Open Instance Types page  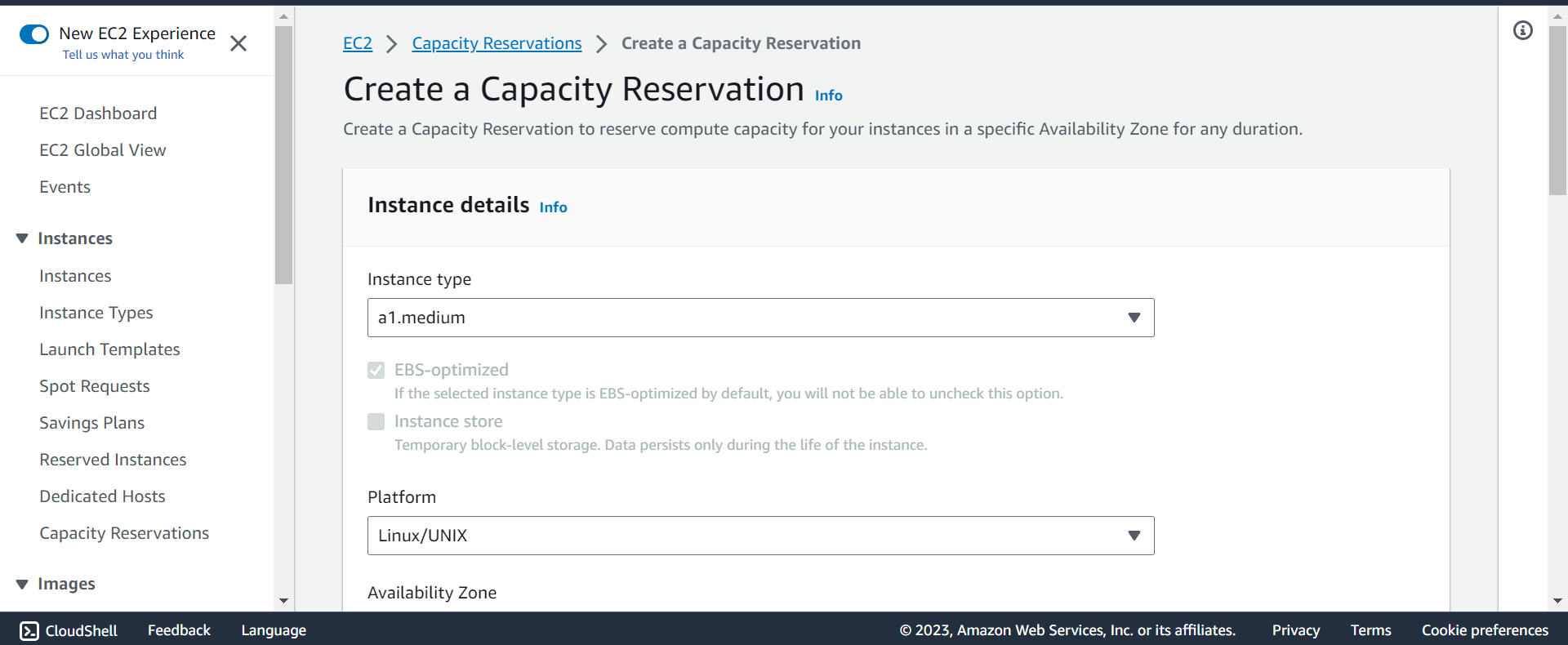[x=96, y=313]
